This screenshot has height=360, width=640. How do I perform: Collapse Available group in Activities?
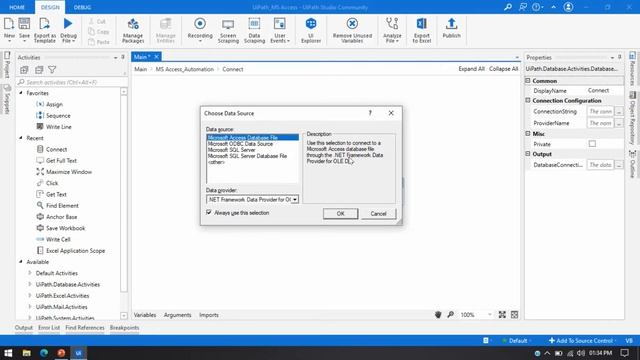tap(21, 262)
